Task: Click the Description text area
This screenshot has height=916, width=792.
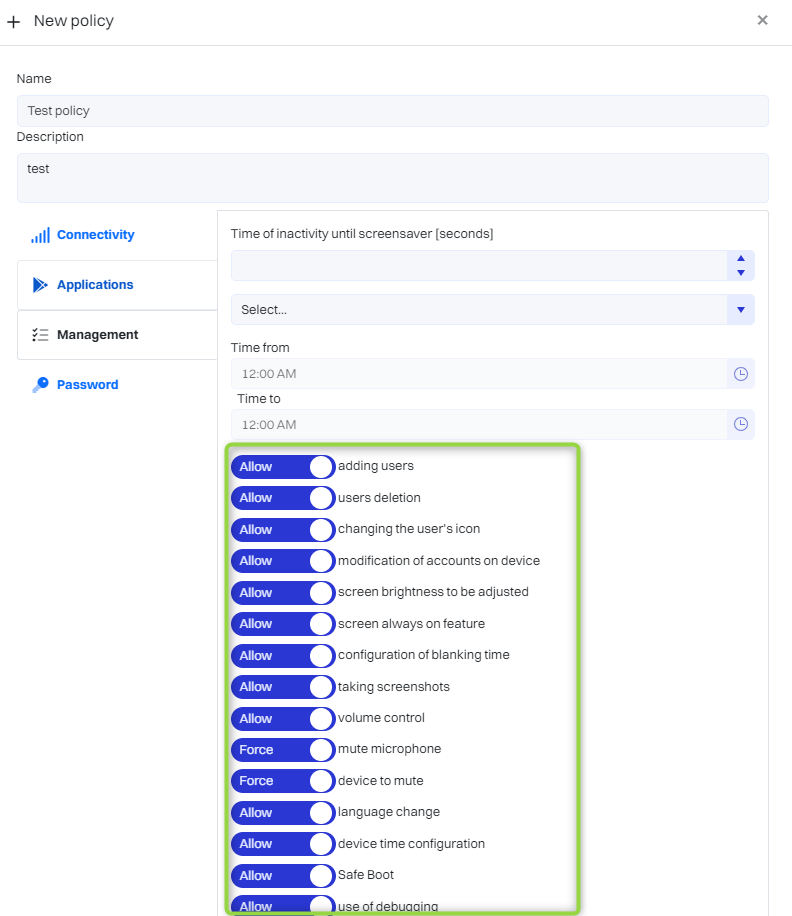Action: click(392, 178)
